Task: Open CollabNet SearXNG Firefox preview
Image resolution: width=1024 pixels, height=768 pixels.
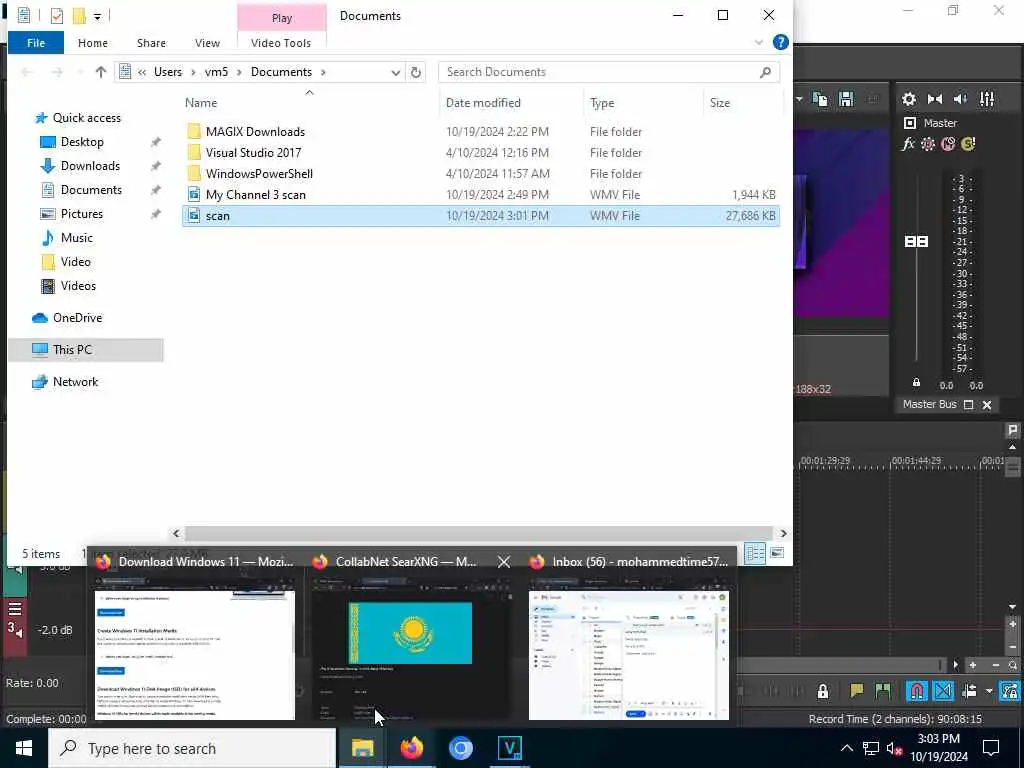Action: (x=411, y=637)
